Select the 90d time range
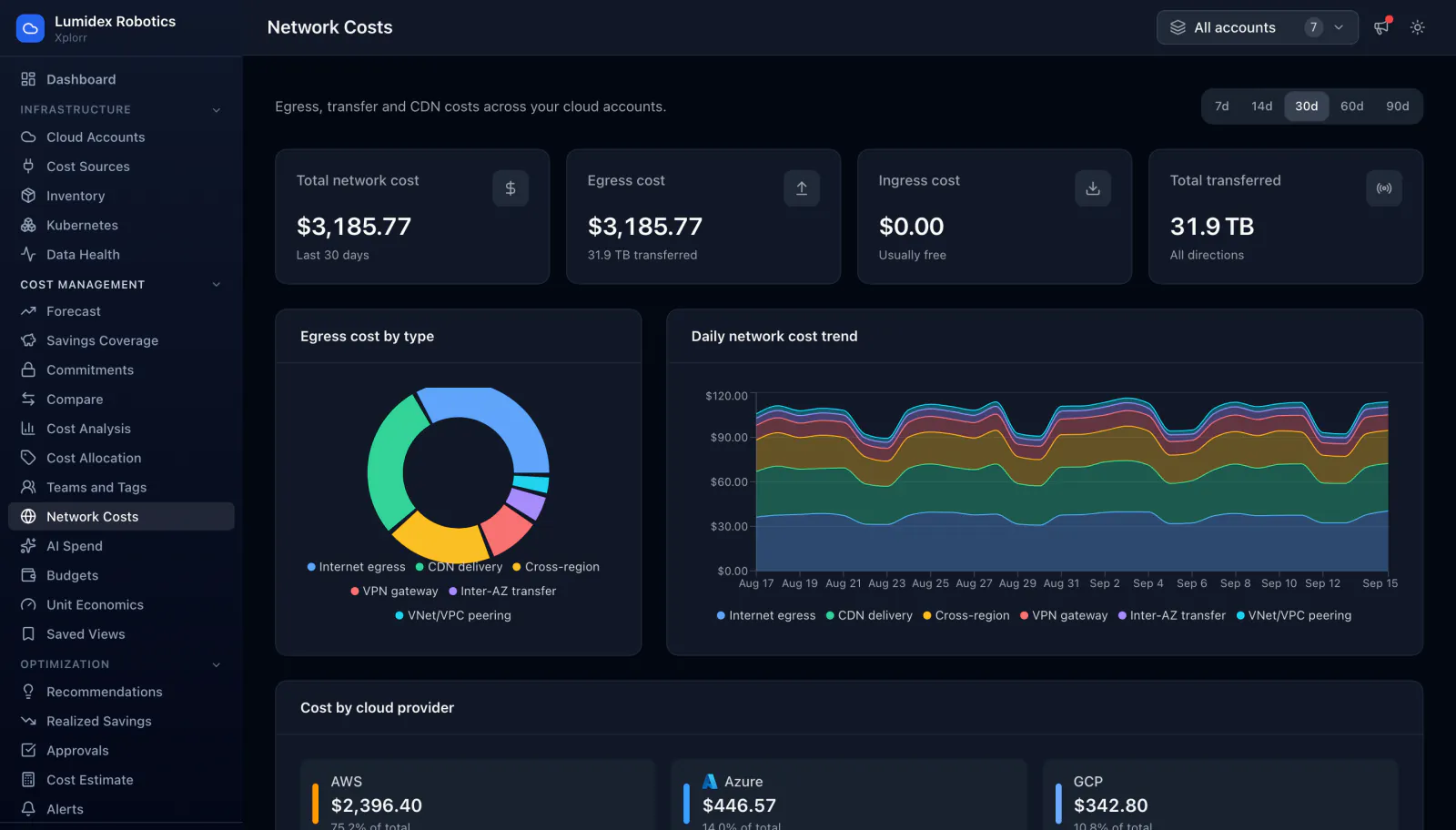Image resolution: width=1456 pixels, height=830 pixels. (x=1398, y=106)
